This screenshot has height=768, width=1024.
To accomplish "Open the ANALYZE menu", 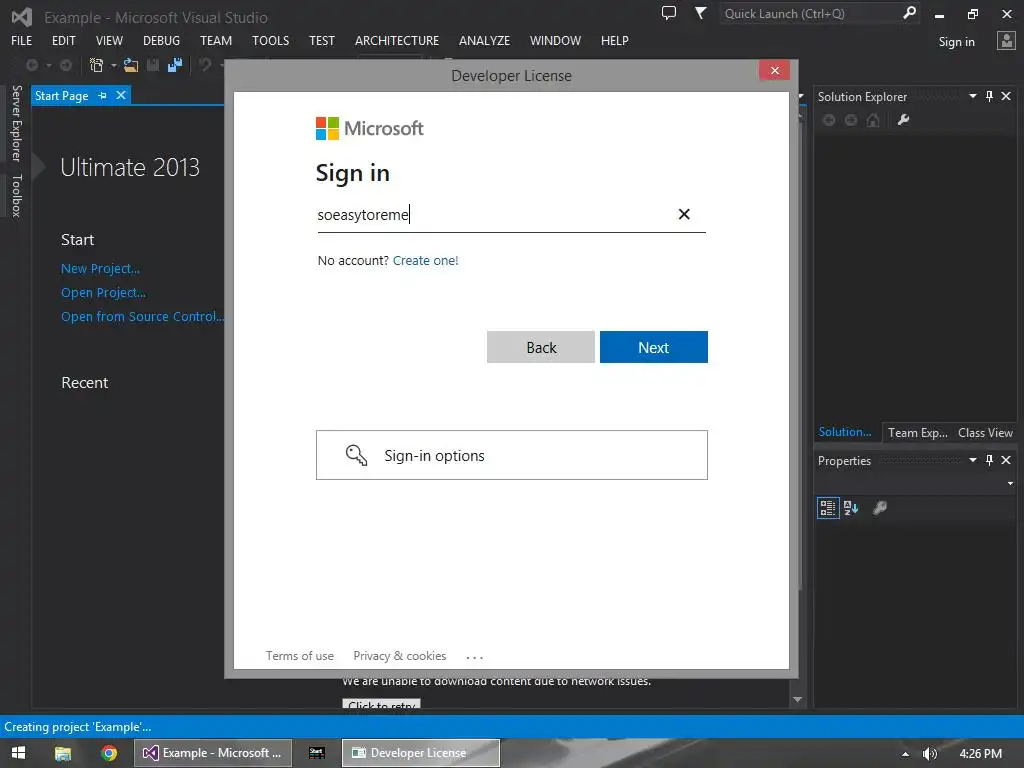I will coord(484,40).
